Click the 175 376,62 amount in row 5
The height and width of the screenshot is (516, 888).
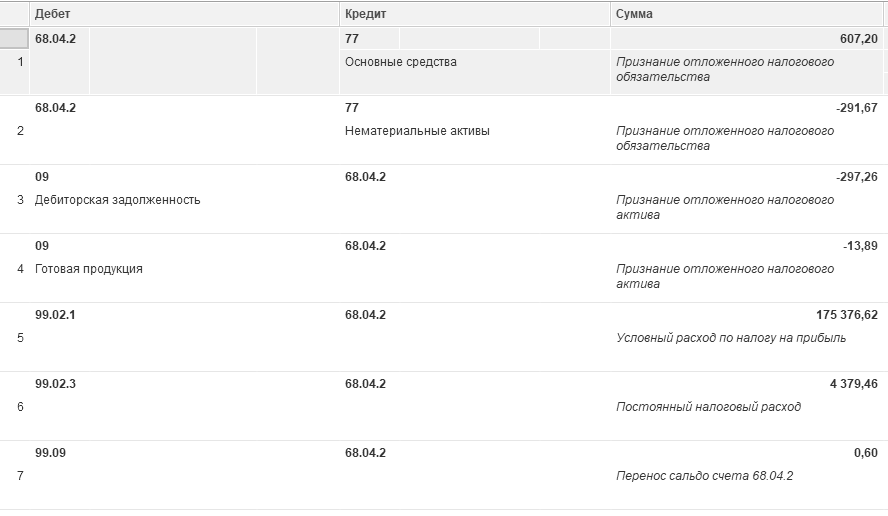point(847,315)
